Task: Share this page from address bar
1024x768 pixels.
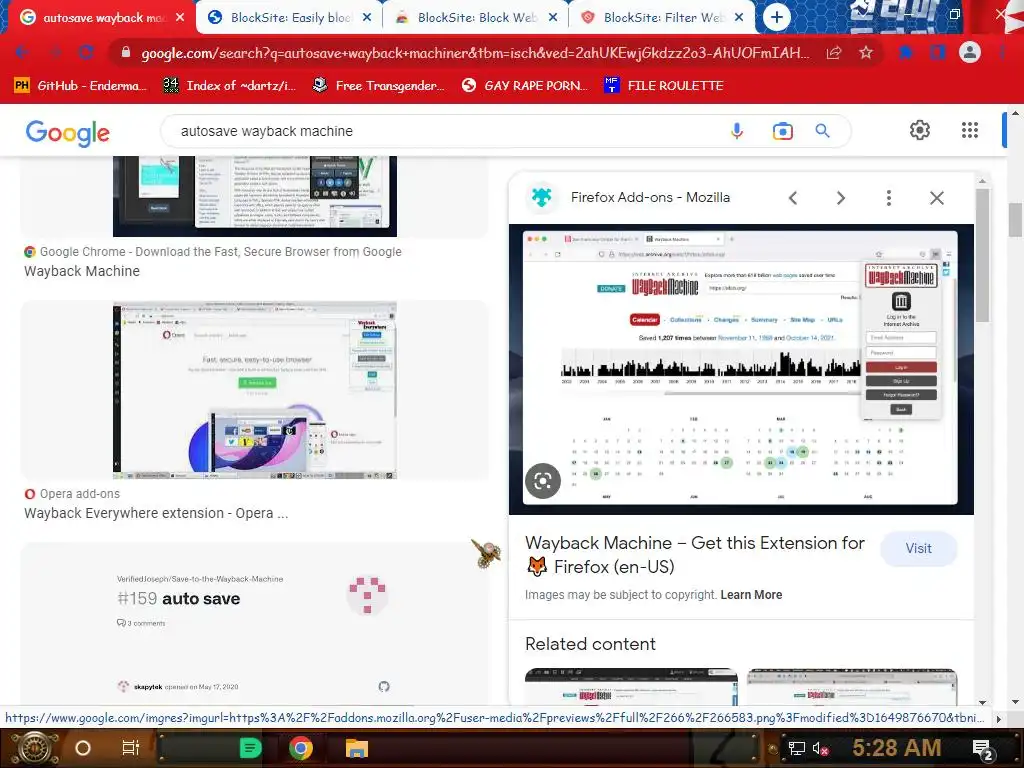Action: (x=833, y=52)
